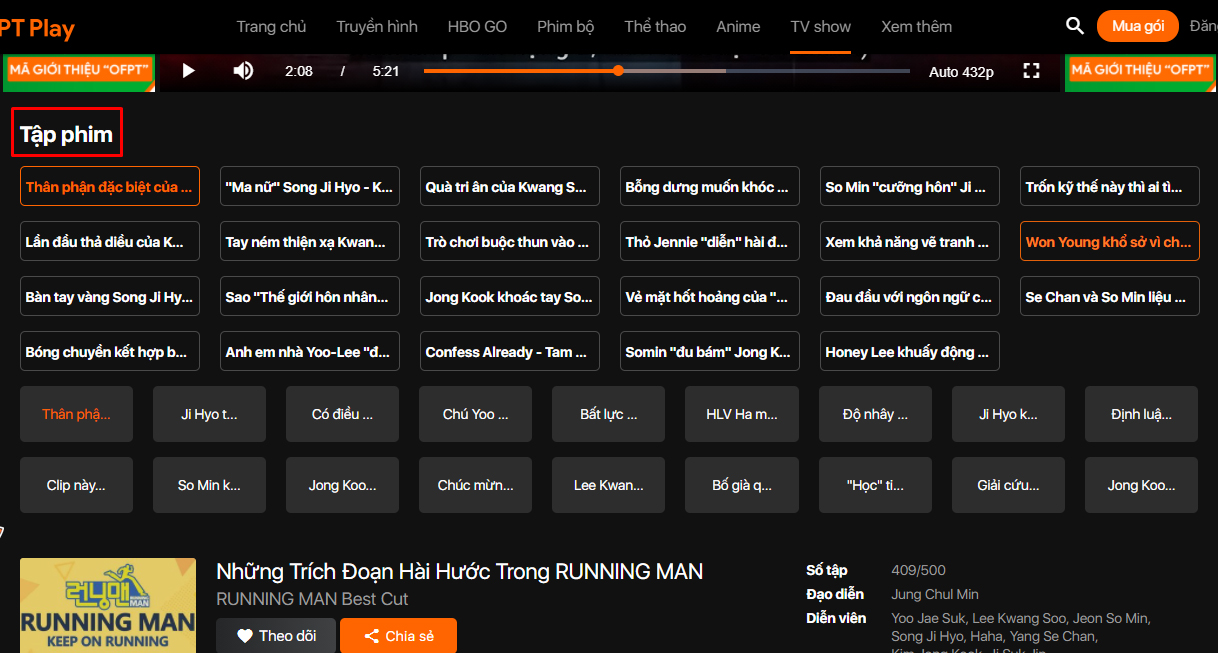Go to the HBO GO menu
Viewport: 1218px width, 653px height.
(477, 27)
